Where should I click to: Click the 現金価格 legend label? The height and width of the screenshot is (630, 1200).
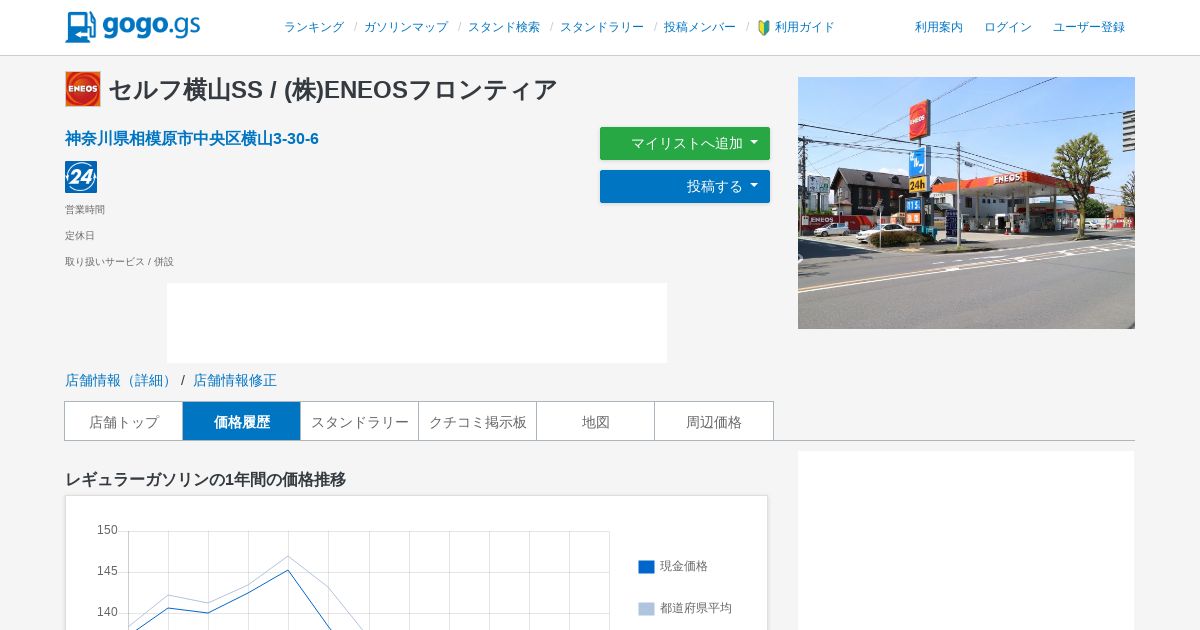pos(684,566)
